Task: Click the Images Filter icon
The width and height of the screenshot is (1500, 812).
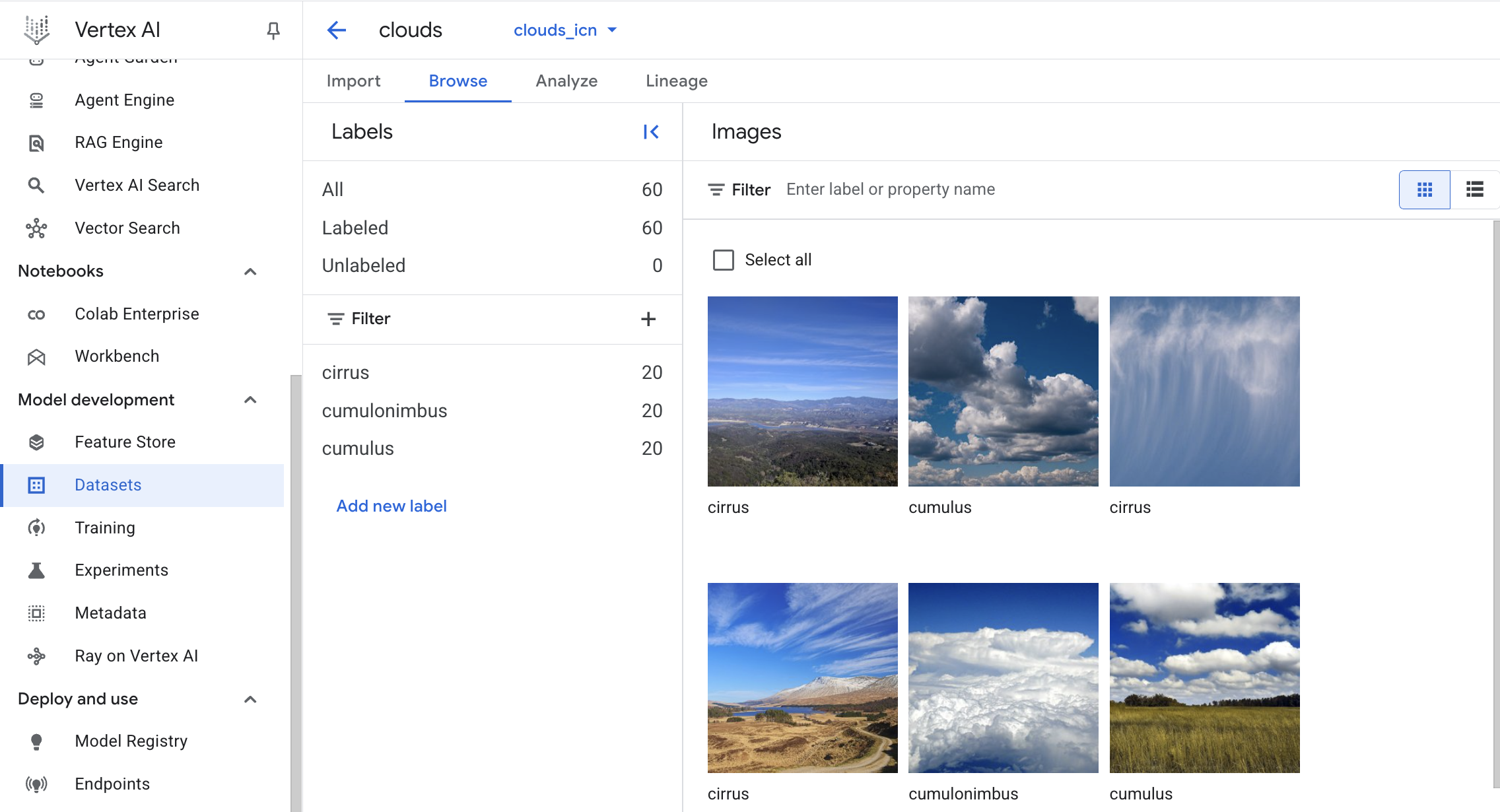Action: click(716, 190)
